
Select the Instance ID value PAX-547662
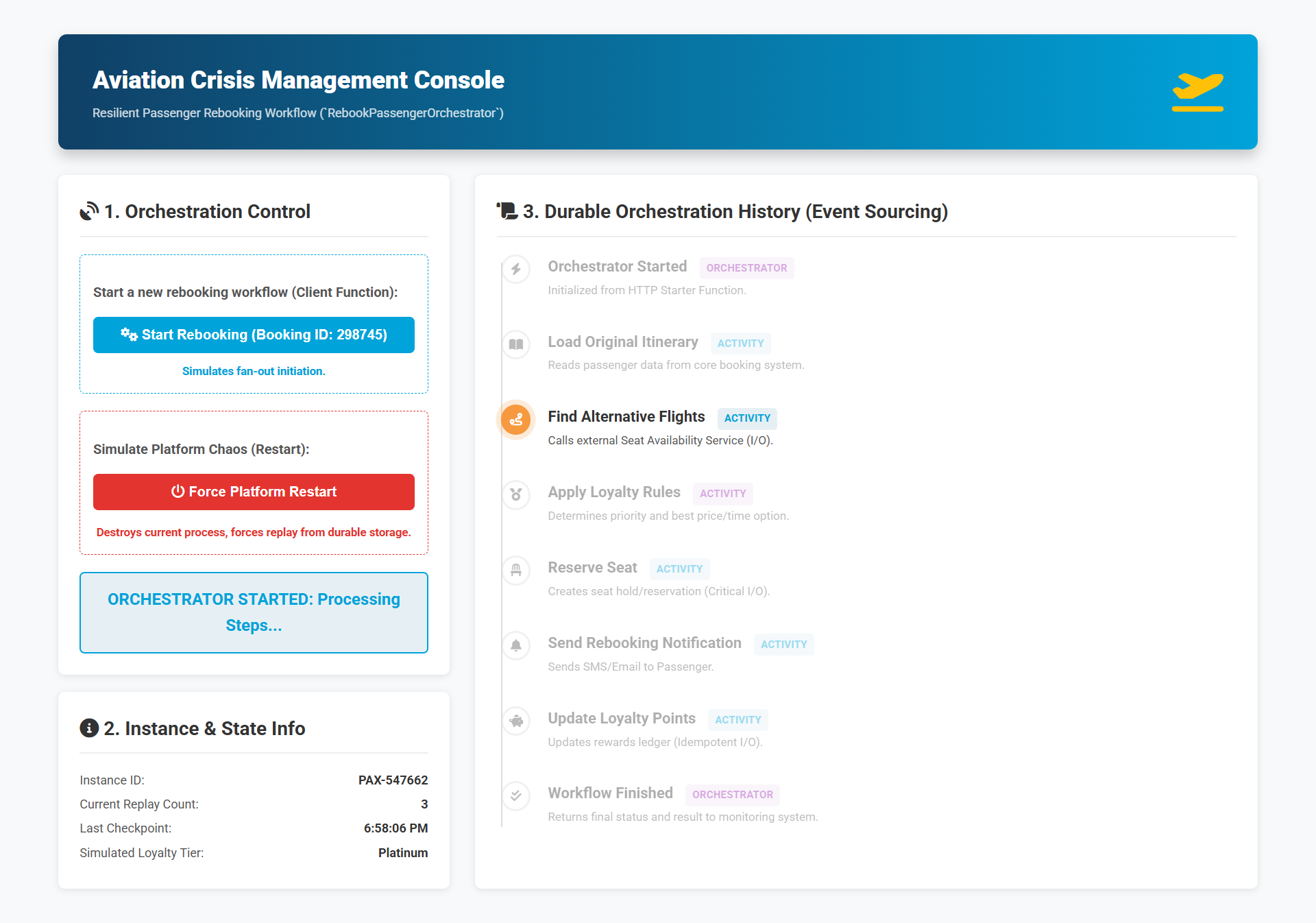click(x=393, y=780)
